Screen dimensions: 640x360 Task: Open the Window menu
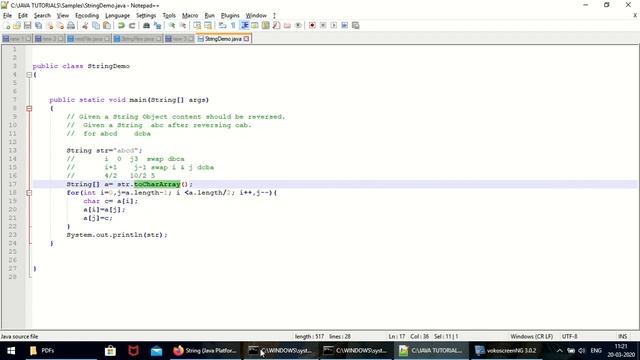pyautogui.click(x=256, y=16)
